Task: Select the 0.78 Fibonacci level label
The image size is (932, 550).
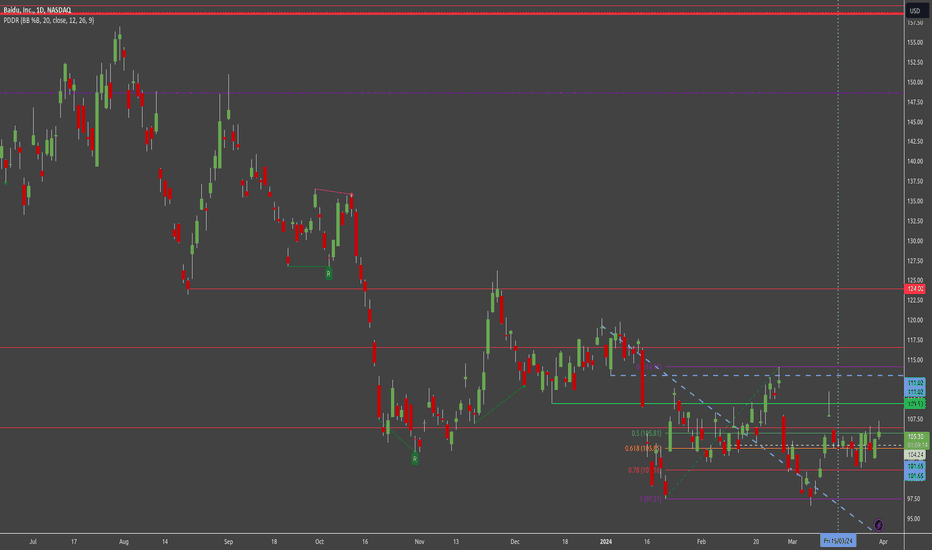Action: click(x=644, y=470)
